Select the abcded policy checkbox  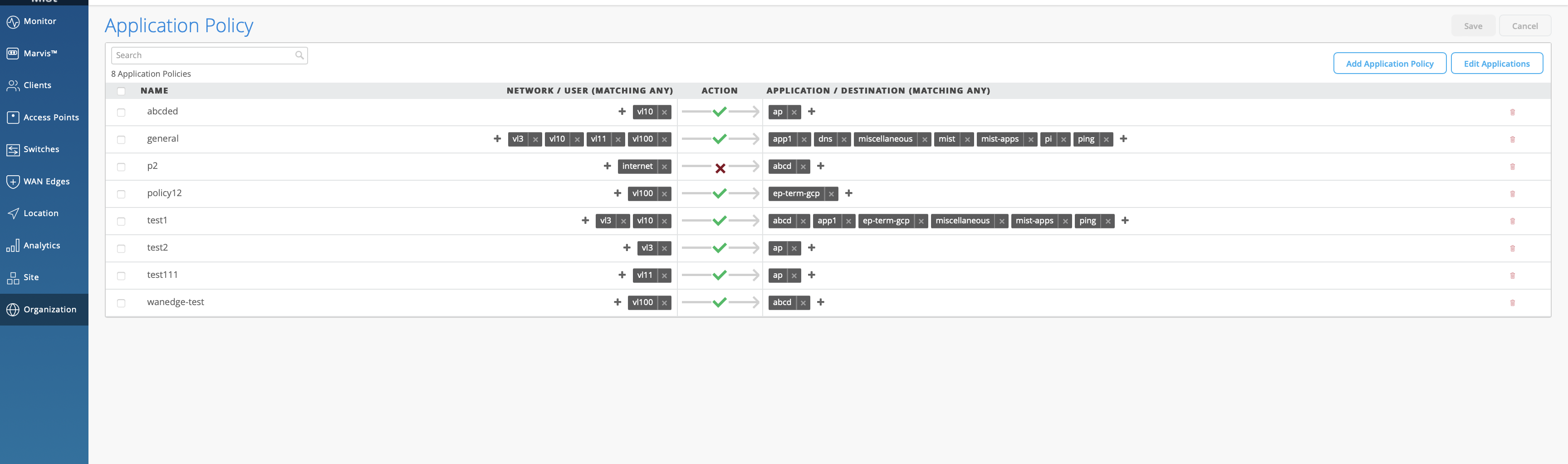pyautogui.click(x=121, y=112)
